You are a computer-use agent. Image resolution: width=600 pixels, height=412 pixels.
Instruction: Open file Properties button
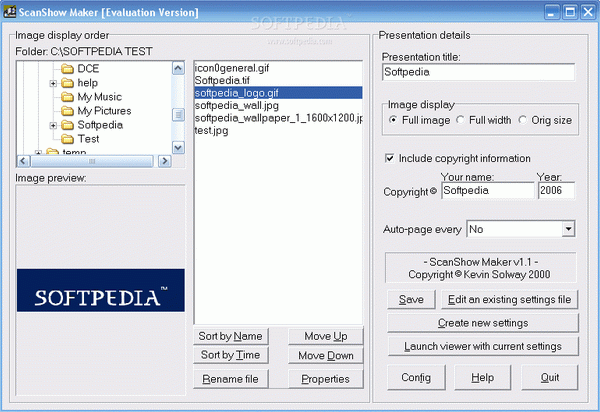point(326,379)
